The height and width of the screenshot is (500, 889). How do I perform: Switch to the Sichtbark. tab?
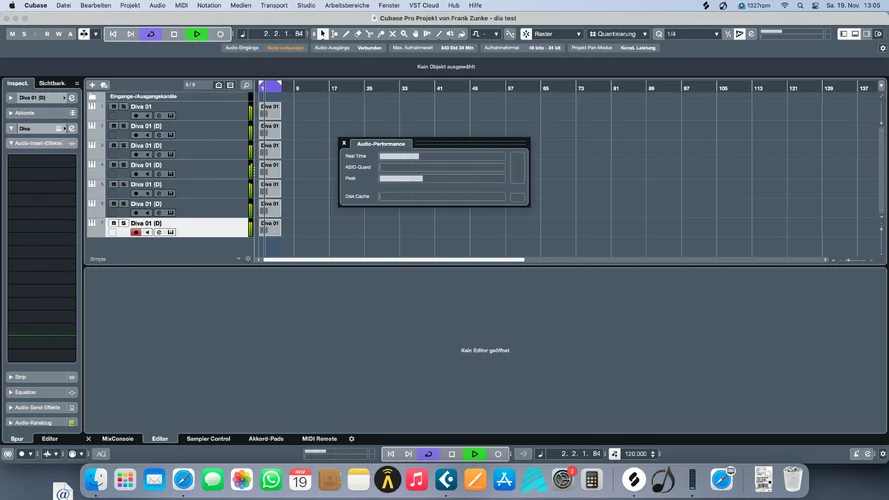[53, 83]
